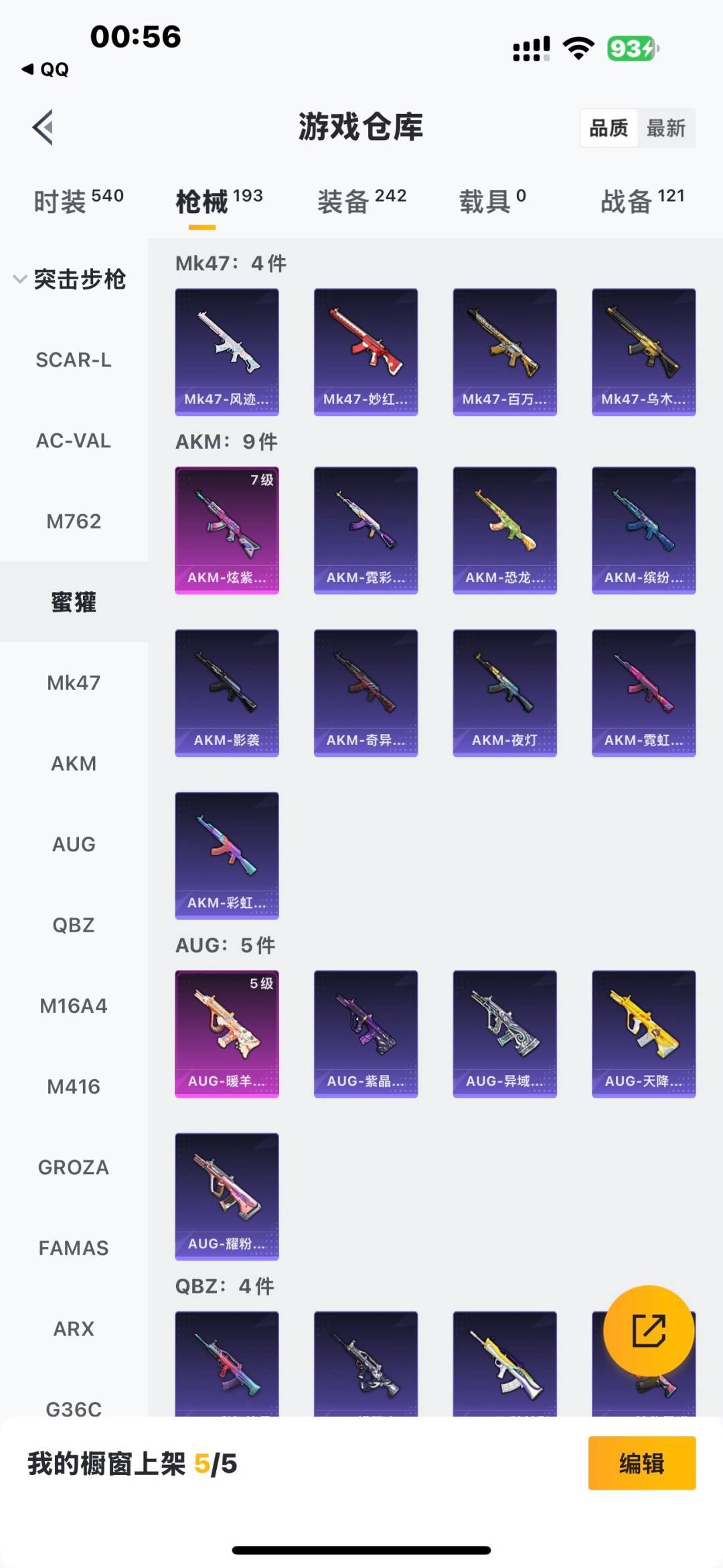Open the level 5 AUG-暖羊 skin

click(227, 1034)
